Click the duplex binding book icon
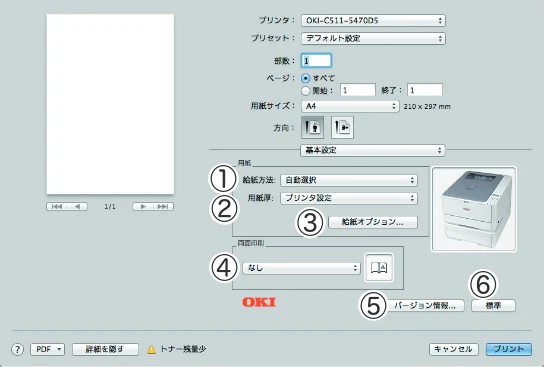The image size is (545, 367). pos(379,268)
